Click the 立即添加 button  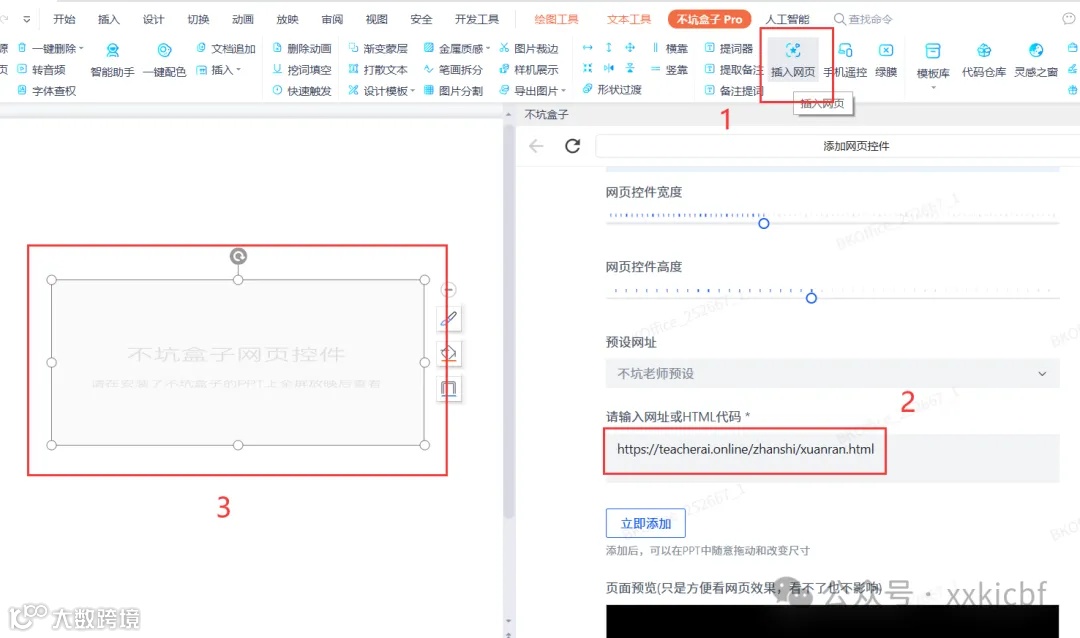click(645, 523)
